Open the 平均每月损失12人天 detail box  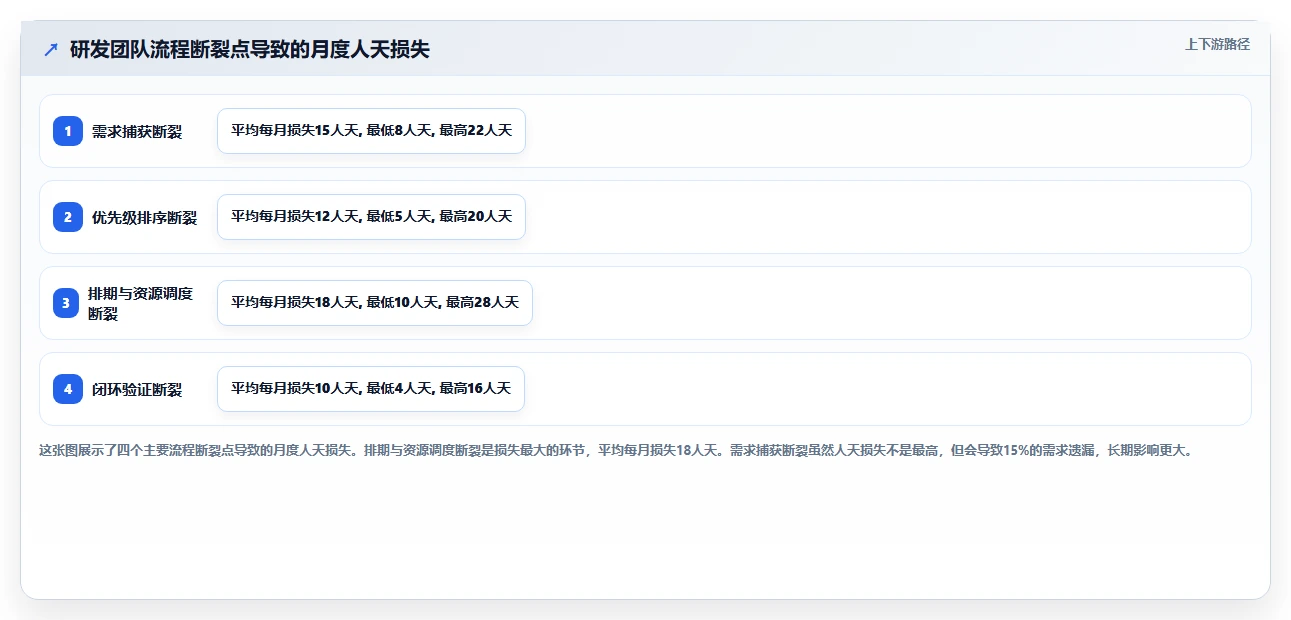(x=371, y=217)
